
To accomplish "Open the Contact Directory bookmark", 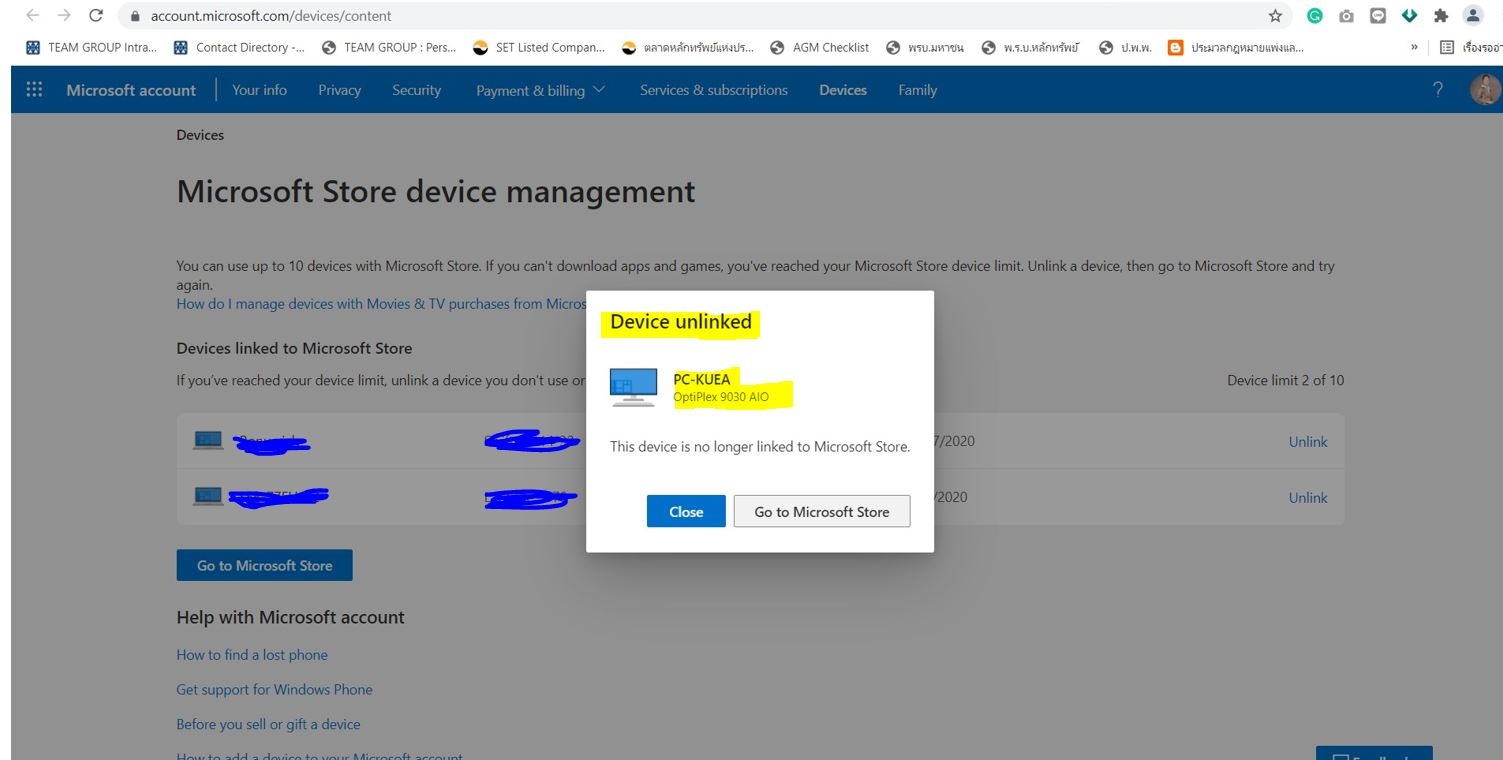I will (239, 47).
